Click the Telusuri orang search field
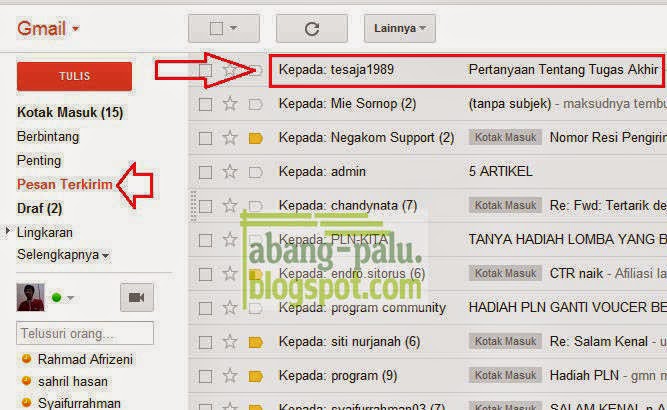 pyautogui.click(x=85, y=333)
